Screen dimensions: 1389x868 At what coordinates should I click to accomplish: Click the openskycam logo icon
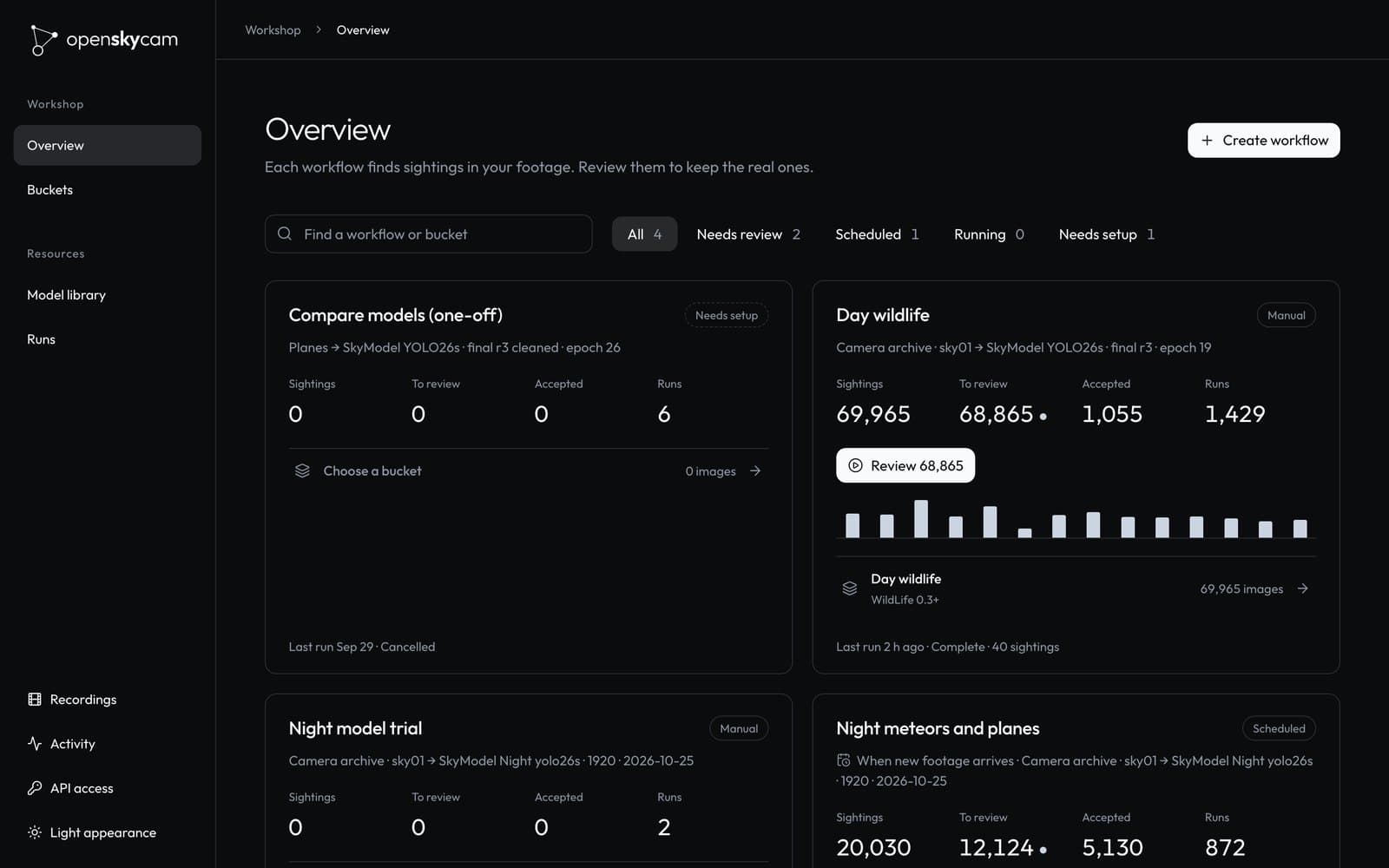pyautogui.click(x=43, y=40)
